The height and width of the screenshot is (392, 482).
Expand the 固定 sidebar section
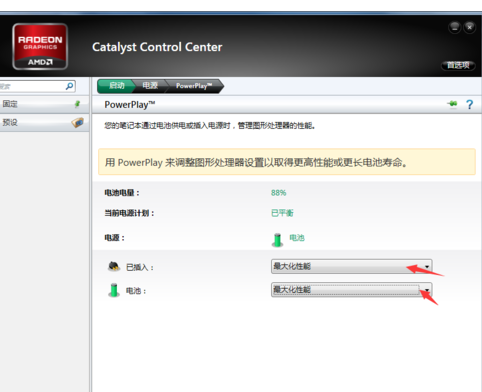43,104
